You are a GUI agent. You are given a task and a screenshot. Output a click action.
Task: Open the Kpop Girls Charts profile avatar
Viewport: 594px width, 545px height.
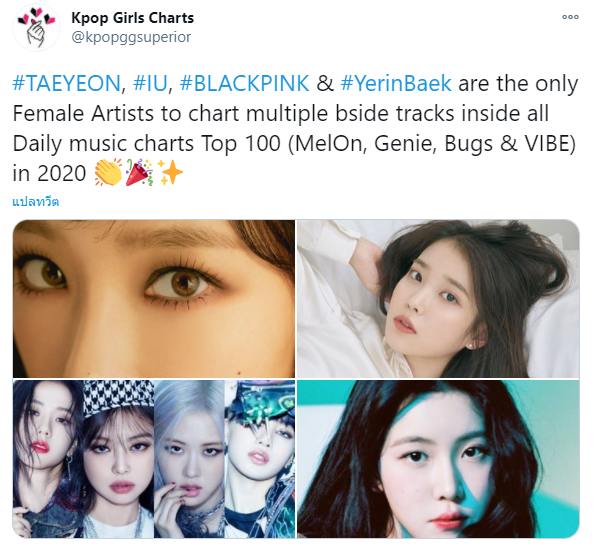pyautogui.click(x=36, y=28)
